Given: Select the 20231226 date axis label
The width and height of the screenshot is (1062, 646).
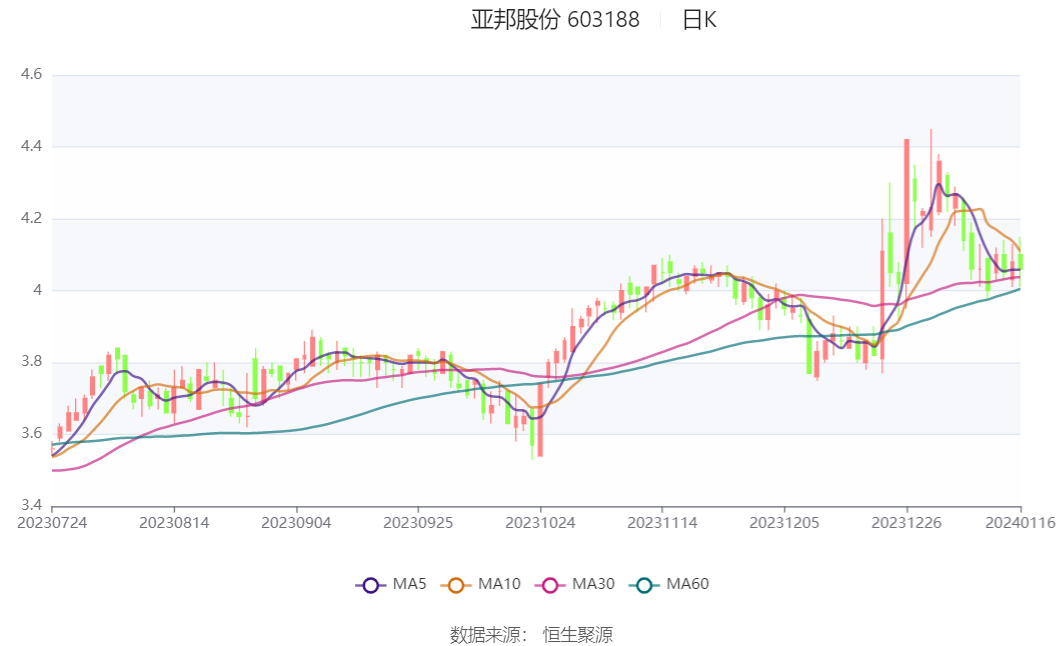Looking at the screenshot, I should 906,523.
